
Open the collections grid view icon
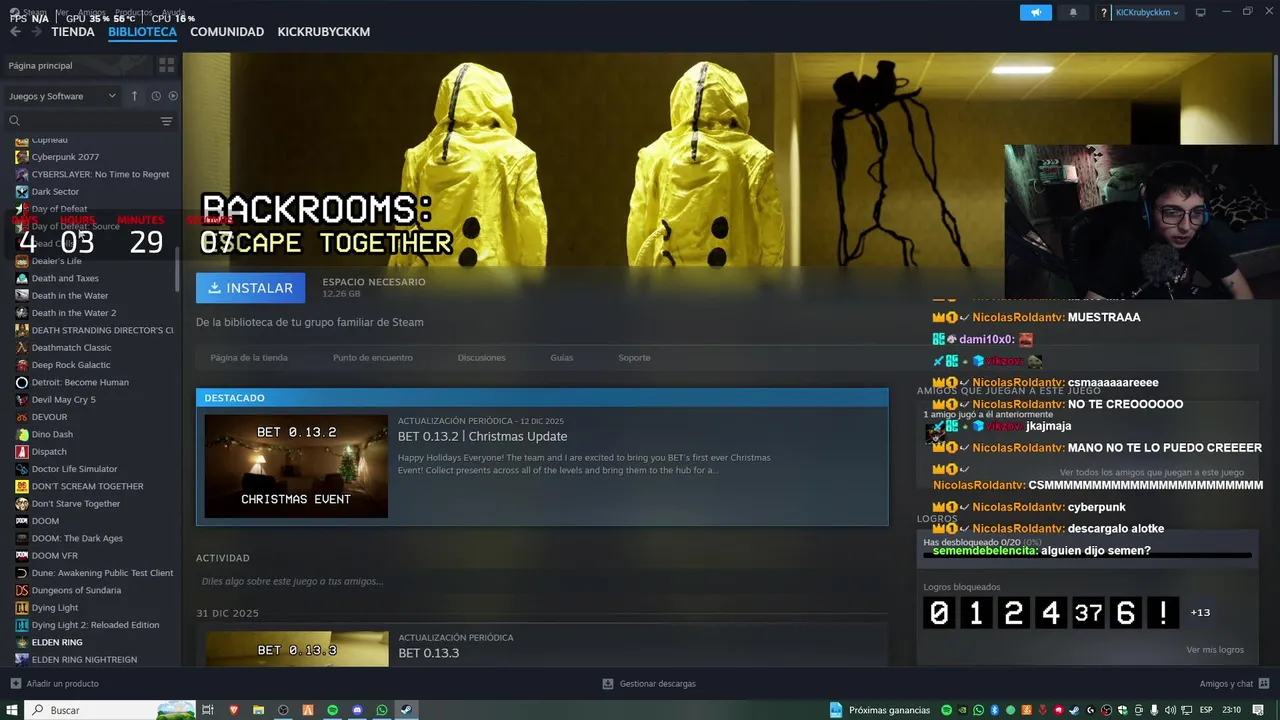[x=166, y=65]
